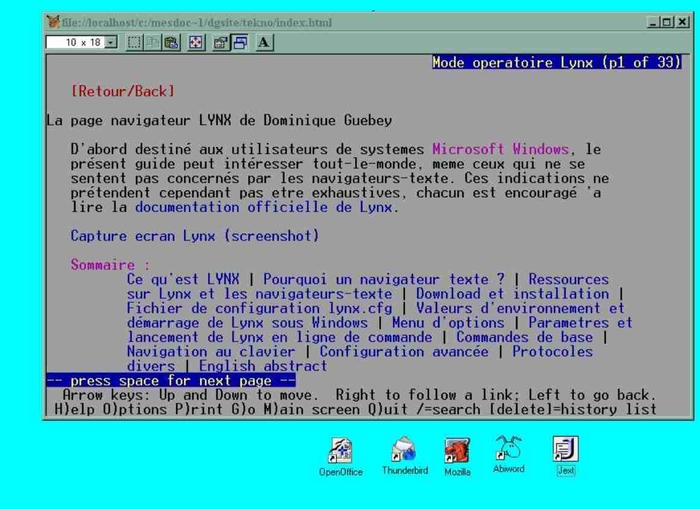
Task: Close the Lynx console window
Action: (x=682, y=22)
